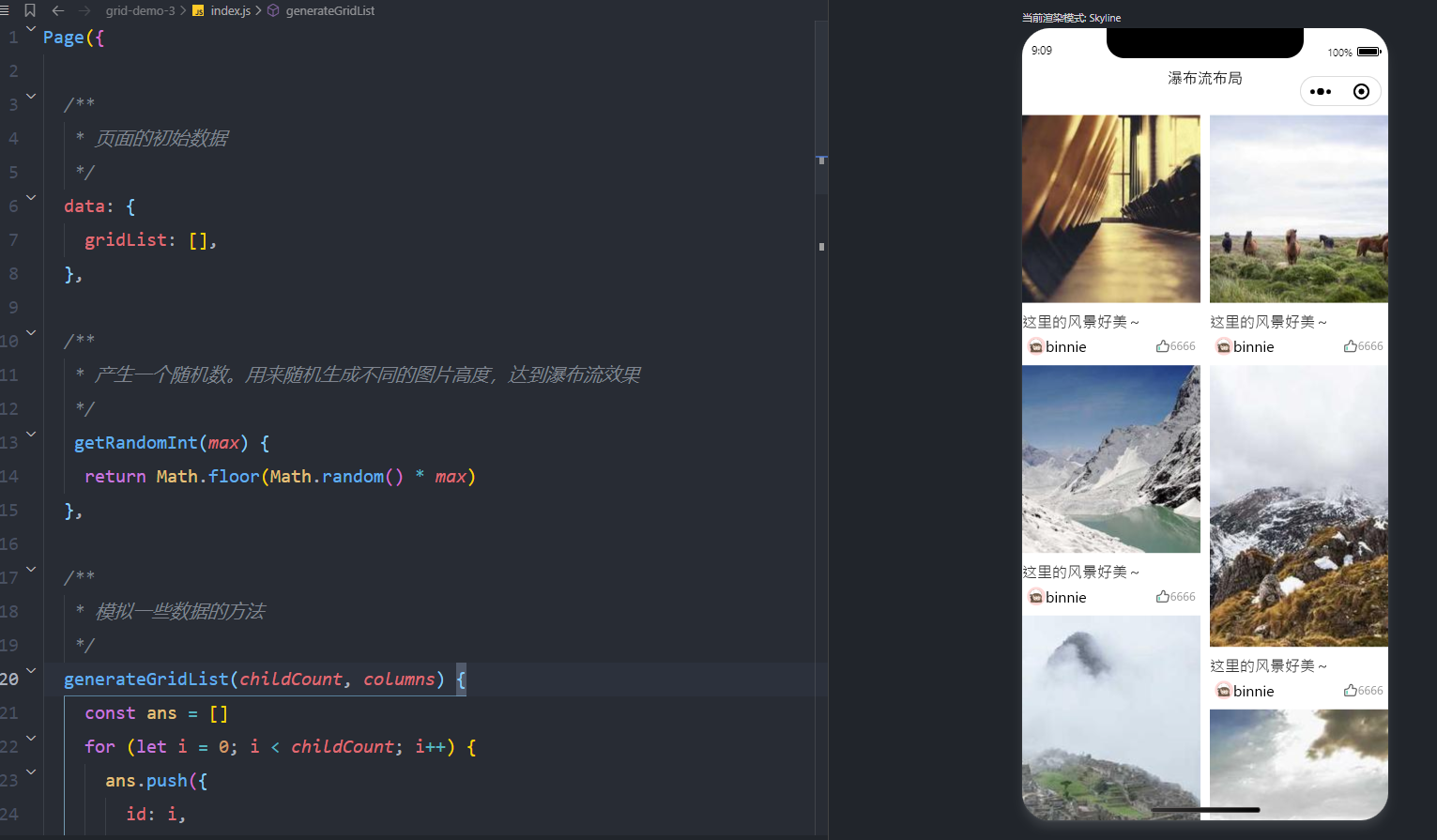Viewport: 1437px width, 840px height.
Task: Tap the like icon under the rocky mountain photo
Action: tap(1350, 691)
